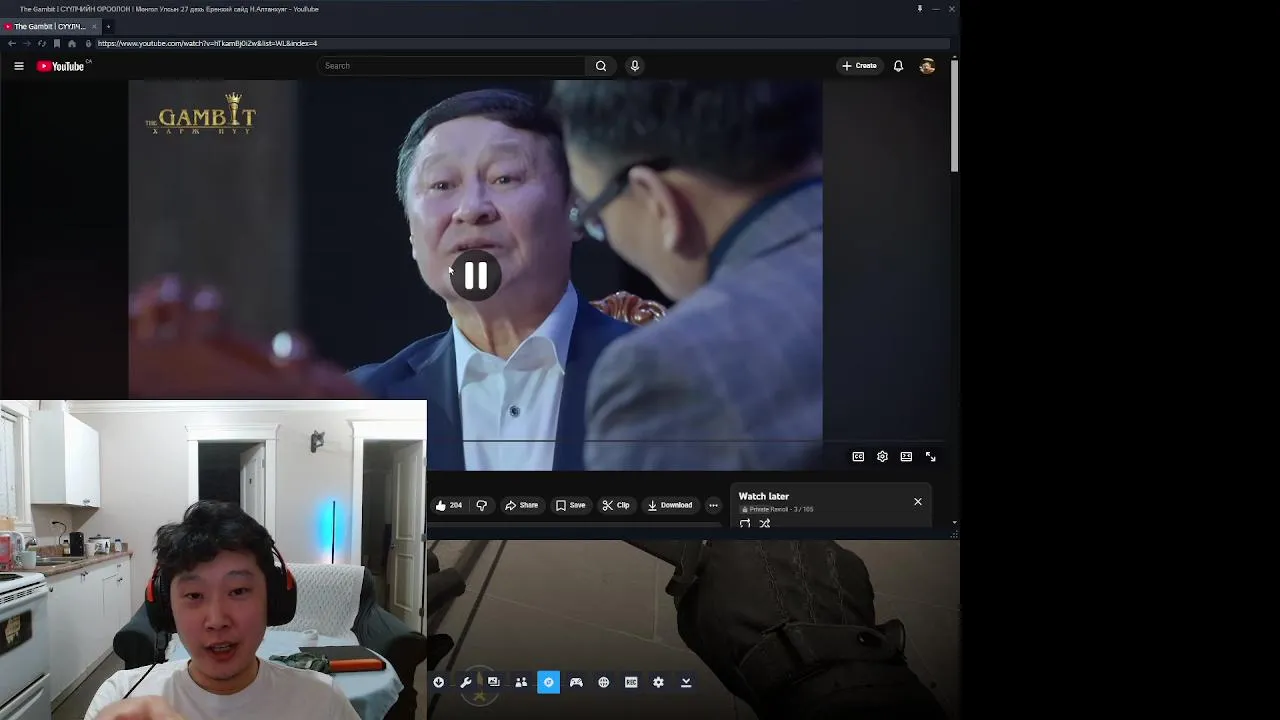
Task: Close the 'The Gambit' browser tab
Action: (94, 27)
